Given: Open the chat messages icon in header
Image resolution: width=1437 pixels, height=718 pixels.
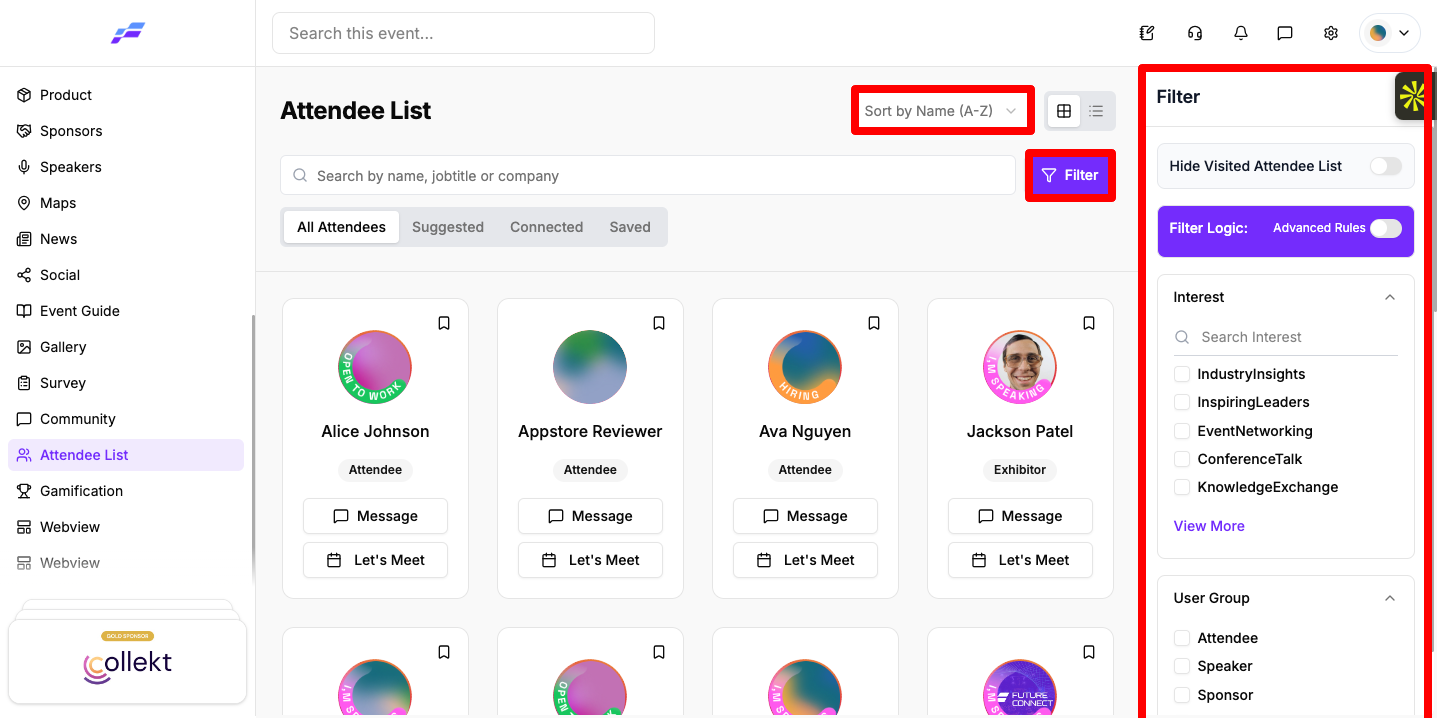Looking at the screenshot, I should (1285, 33).
